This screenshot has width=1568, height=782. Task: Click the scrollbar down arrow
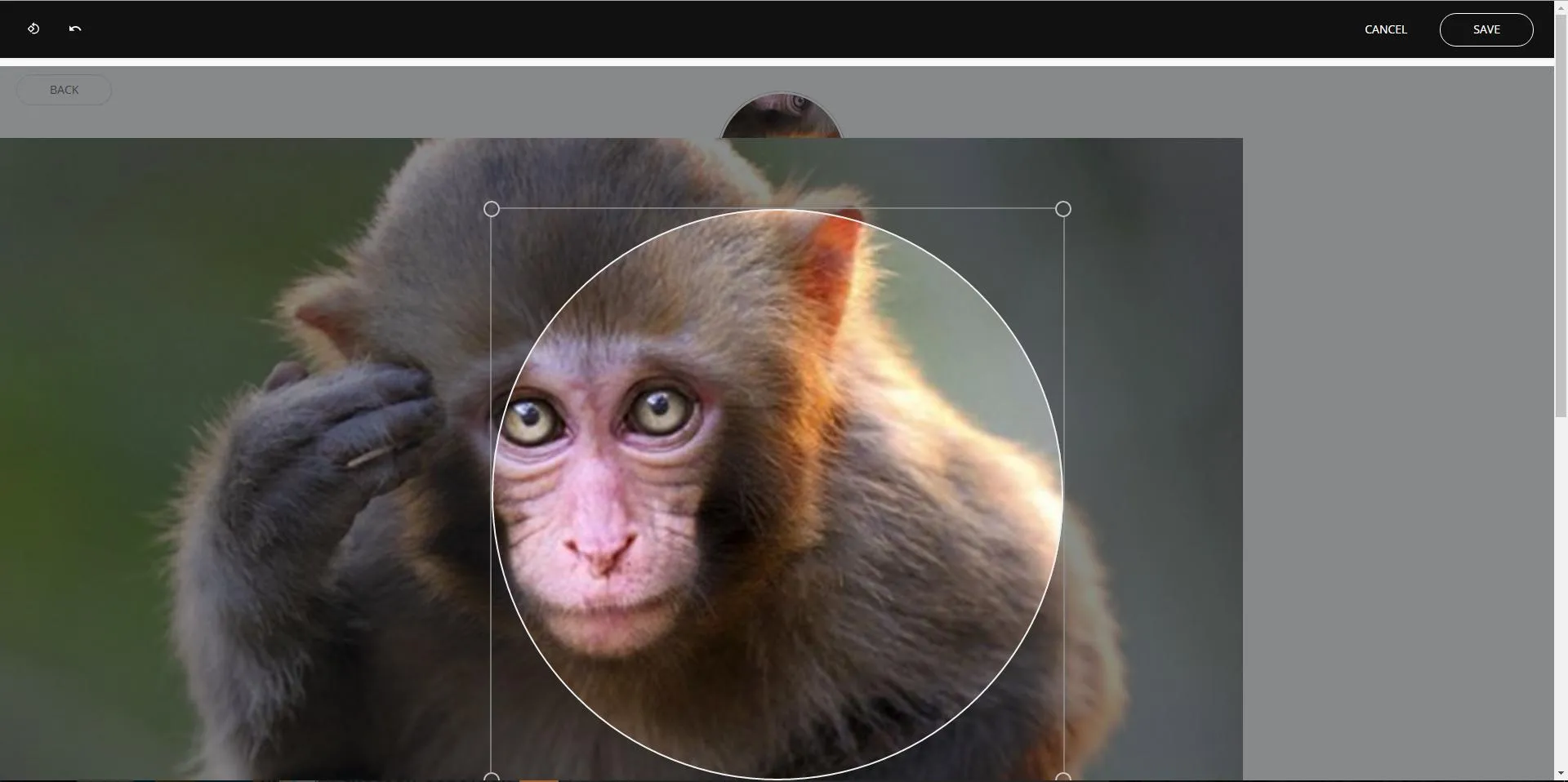[1561, 773]
